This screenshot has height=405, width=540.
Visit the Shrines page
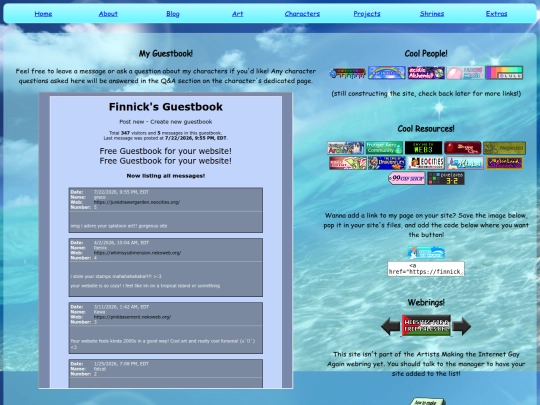pyautogui.click(x=432, y=14)
